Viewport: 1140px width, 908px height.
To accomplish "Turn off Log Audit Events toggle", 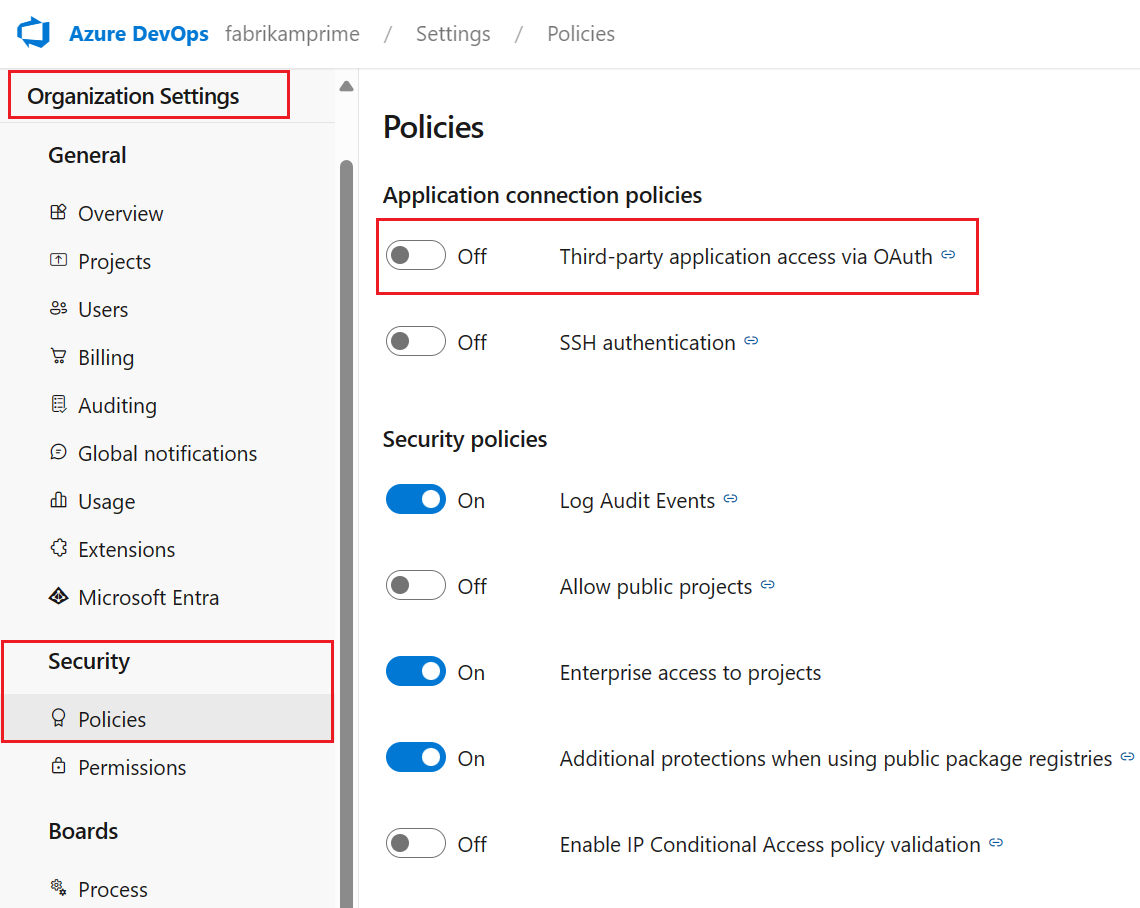I will tap(416, 499).
